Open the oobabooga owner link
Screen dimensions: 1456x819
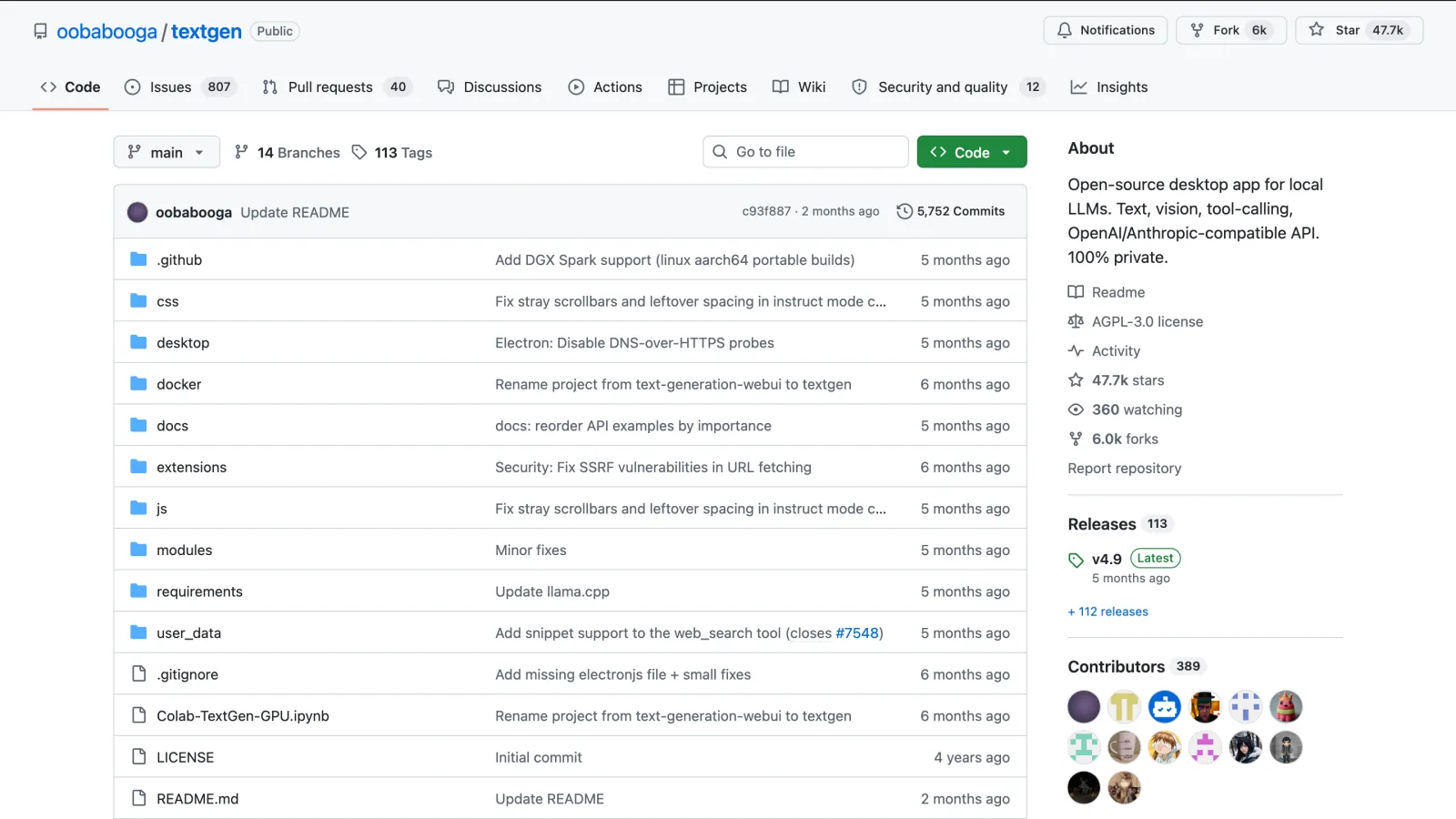(106, 32)
